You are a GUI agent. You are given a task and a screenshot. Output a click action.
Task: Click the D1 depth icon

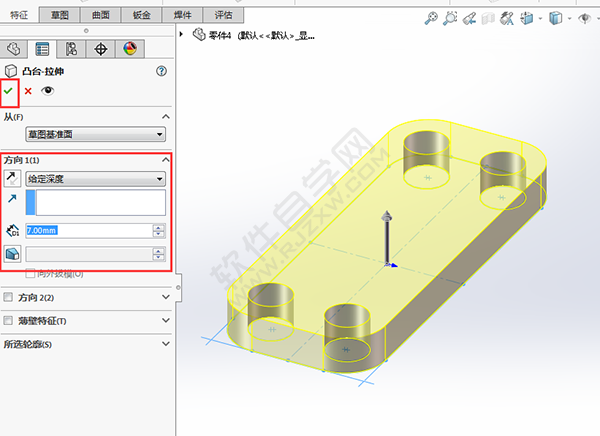(13, 230)
